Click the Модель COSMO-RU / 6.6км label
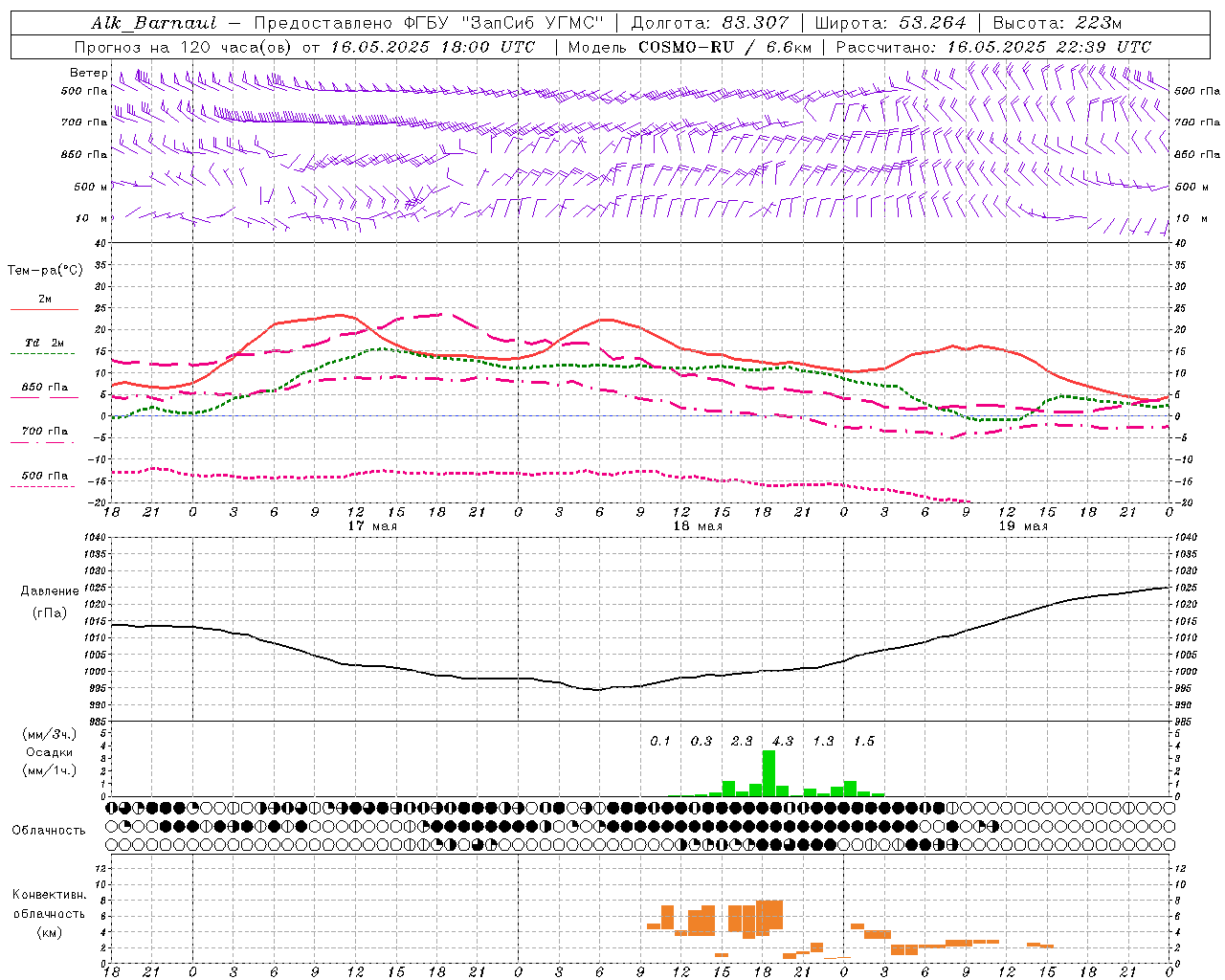Image resolution: width=1225 pixels, height=980 pixels. (690, 47)
